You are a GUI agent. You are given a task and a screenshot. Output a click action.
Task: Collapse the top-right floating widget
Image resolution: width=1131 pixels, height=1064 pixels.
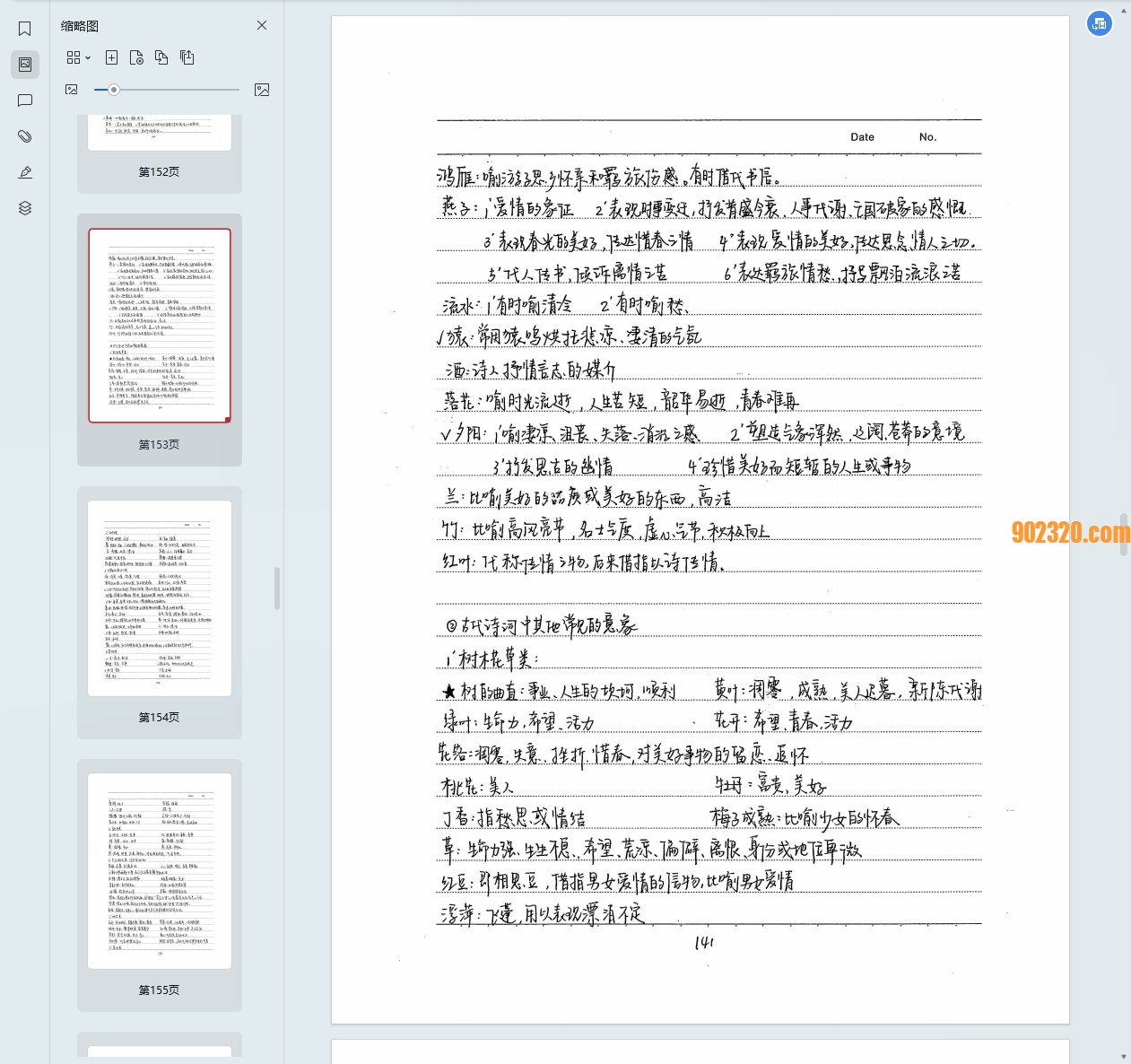click(x=1123, y=9)
